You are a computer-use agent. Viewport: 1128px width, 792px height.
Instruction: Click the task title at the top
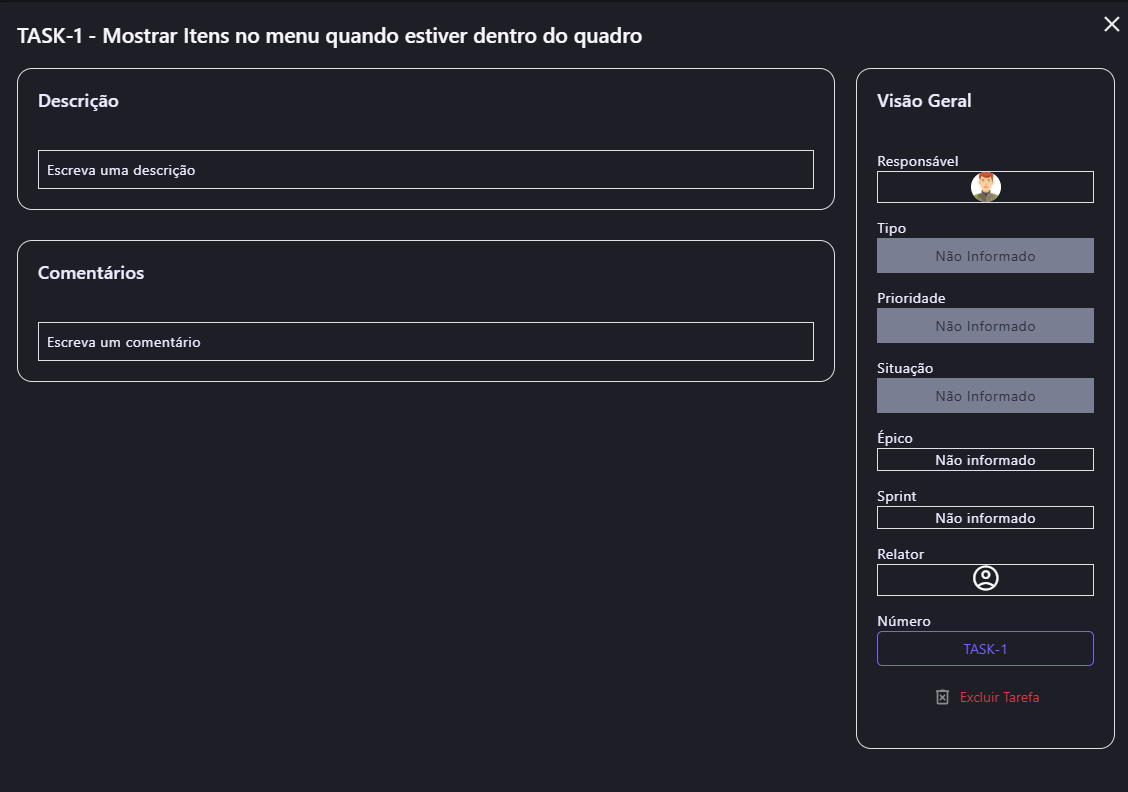[329, 37]
